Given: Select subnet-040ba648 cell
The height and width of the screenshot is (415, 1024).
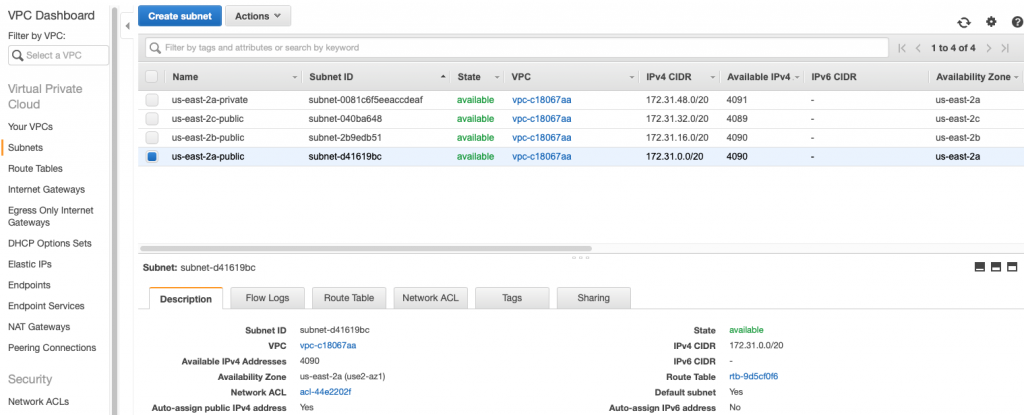Looking at the screenshot, I should click(345, 119).
